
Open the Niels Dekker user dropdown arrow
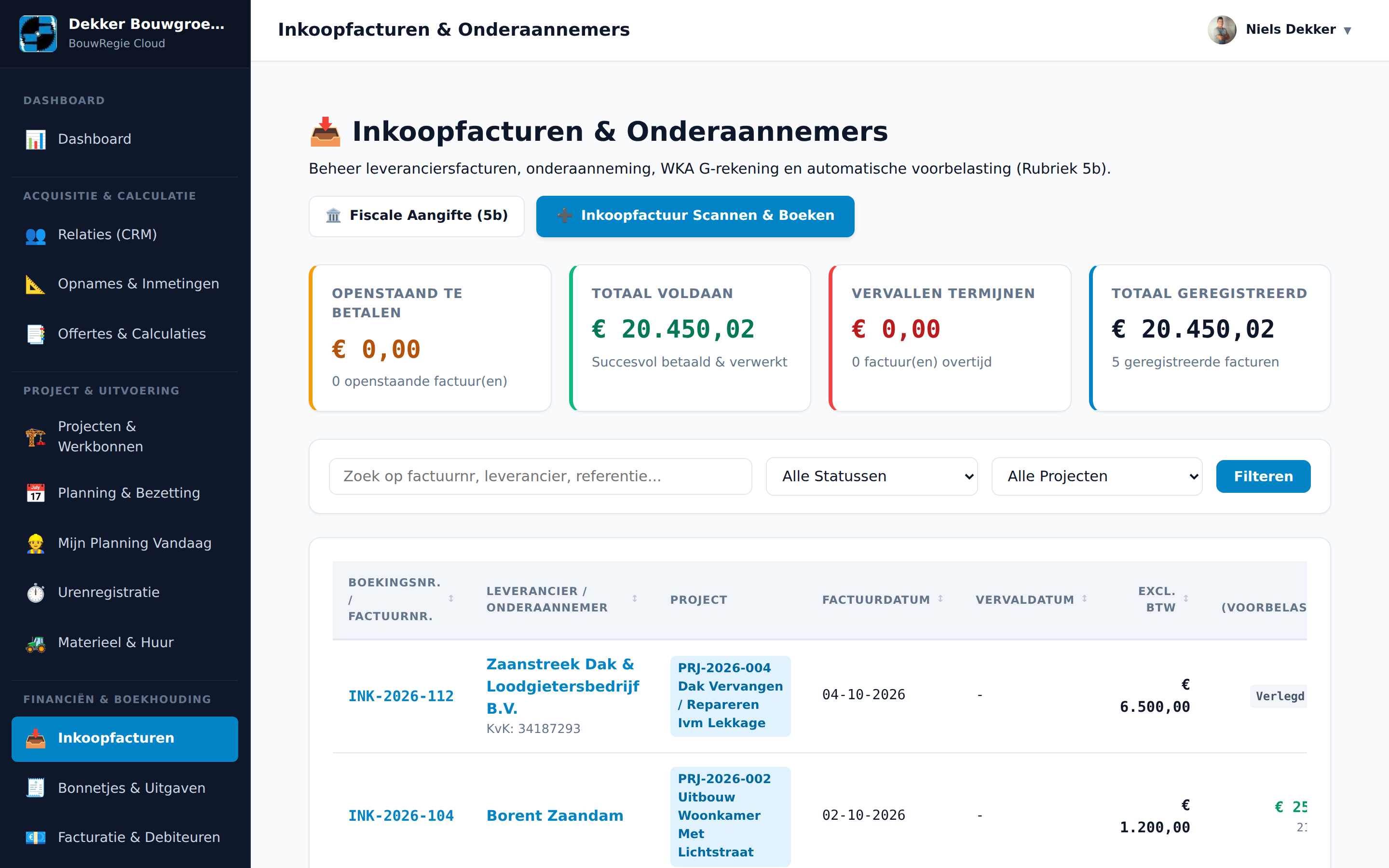coord(1347,30)
